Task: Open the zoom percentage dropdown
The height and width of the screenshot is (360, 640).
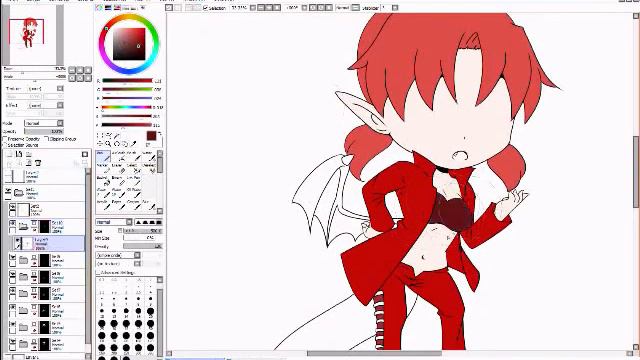Action: (x=253, y=8)
